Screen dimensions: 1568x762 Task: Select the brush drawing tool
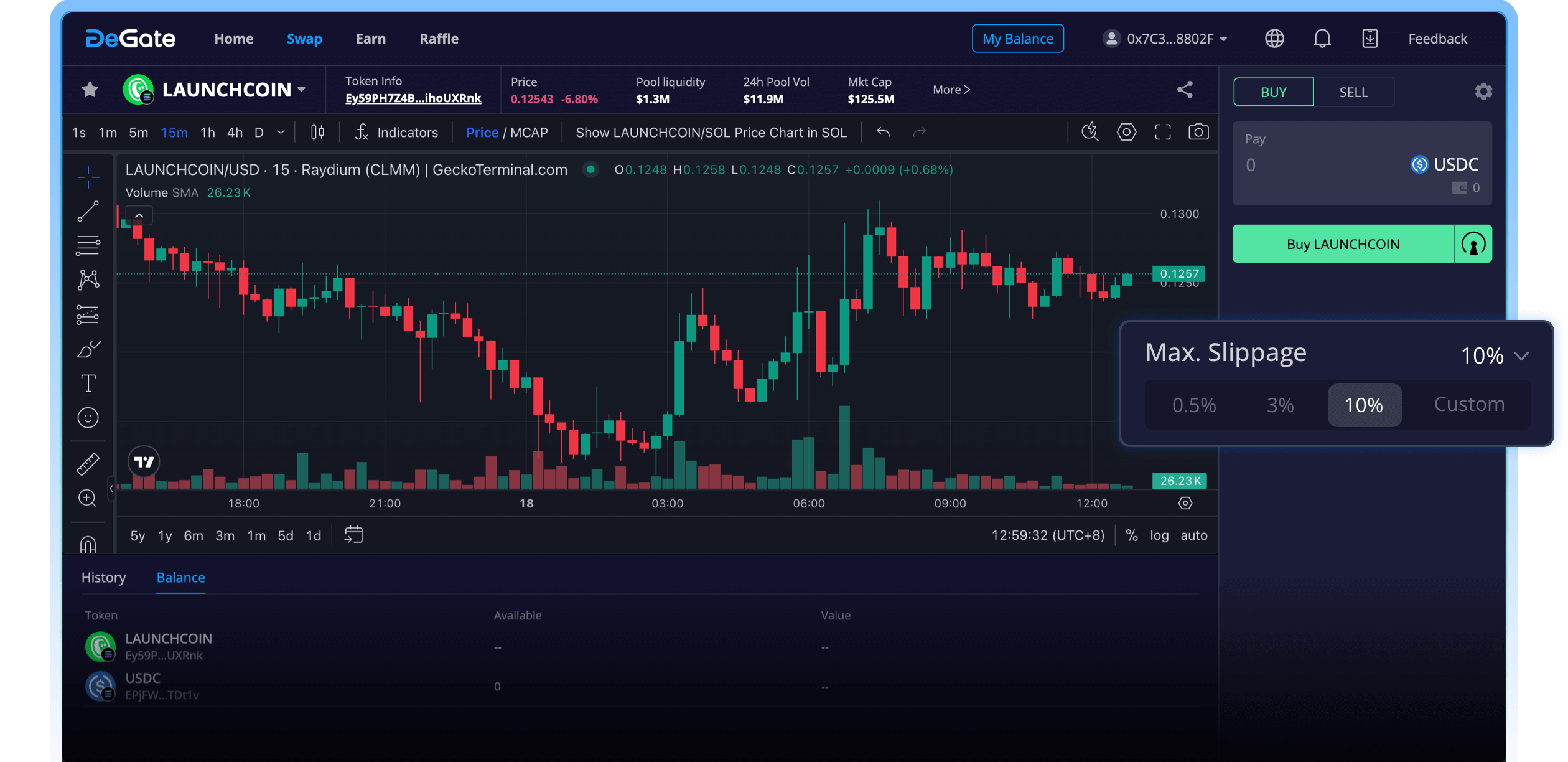tap(88, 349)
